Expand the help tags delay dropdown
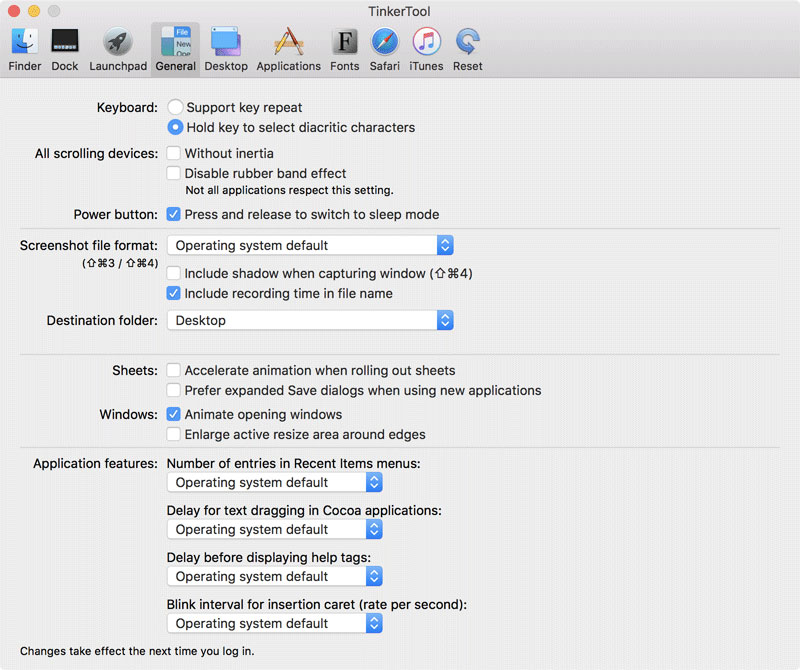 tap(274, 577)
